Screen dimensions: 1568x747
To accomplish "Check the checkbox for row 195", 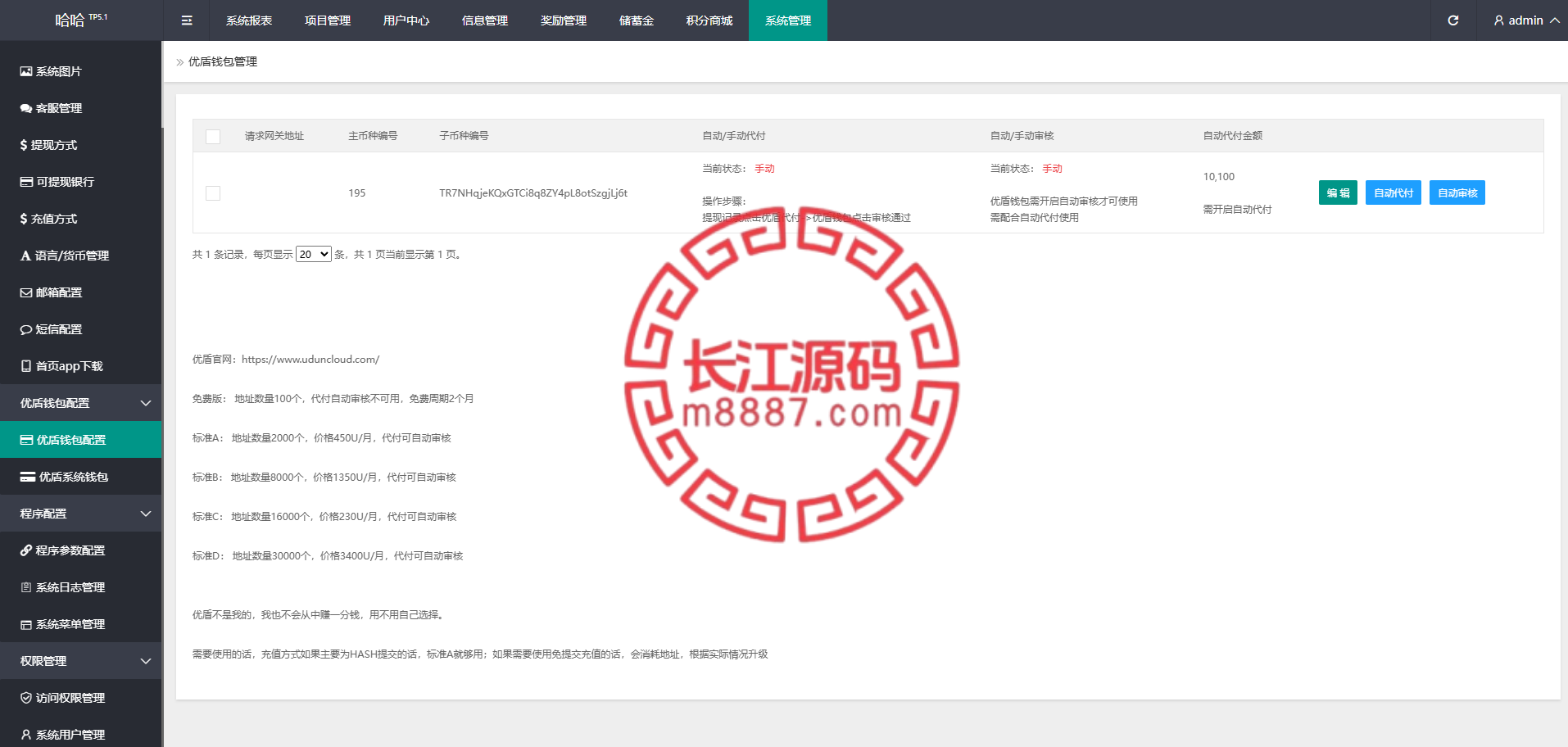I will [213, 193].
